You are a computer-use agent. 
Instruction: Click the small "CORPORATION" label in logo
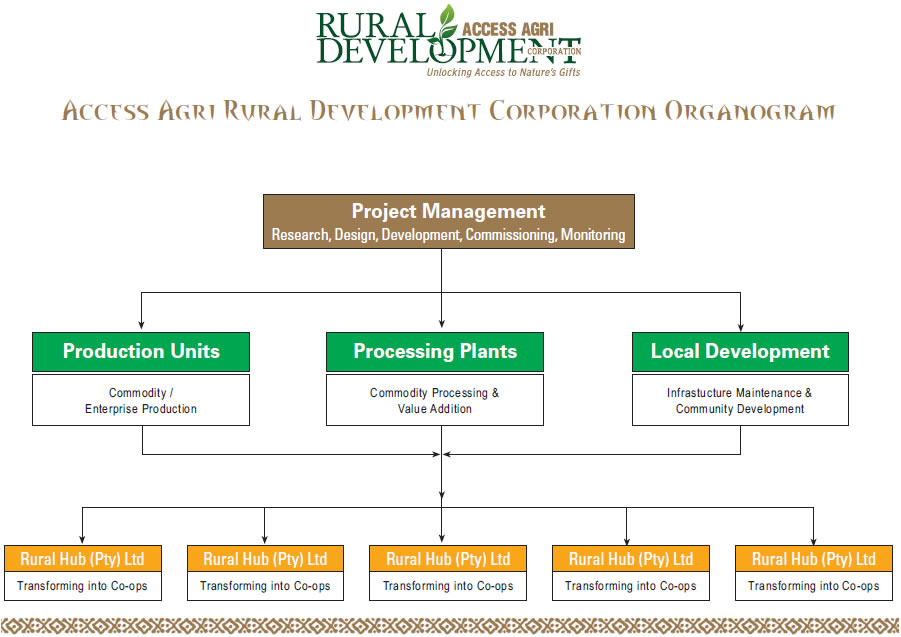tap(554, 51)
